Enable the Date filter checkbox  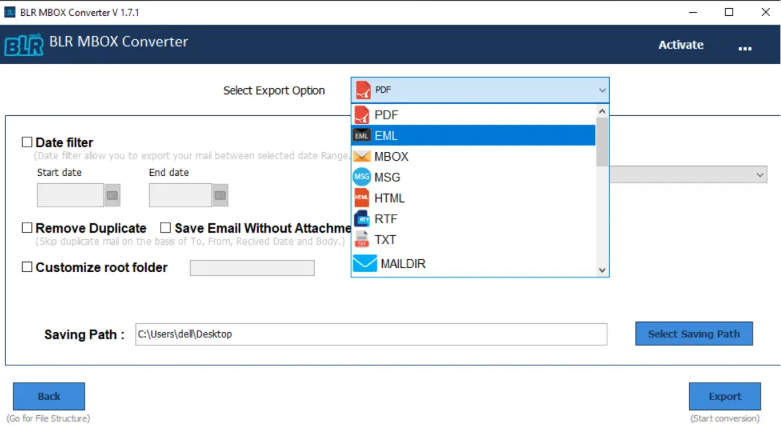27,142
